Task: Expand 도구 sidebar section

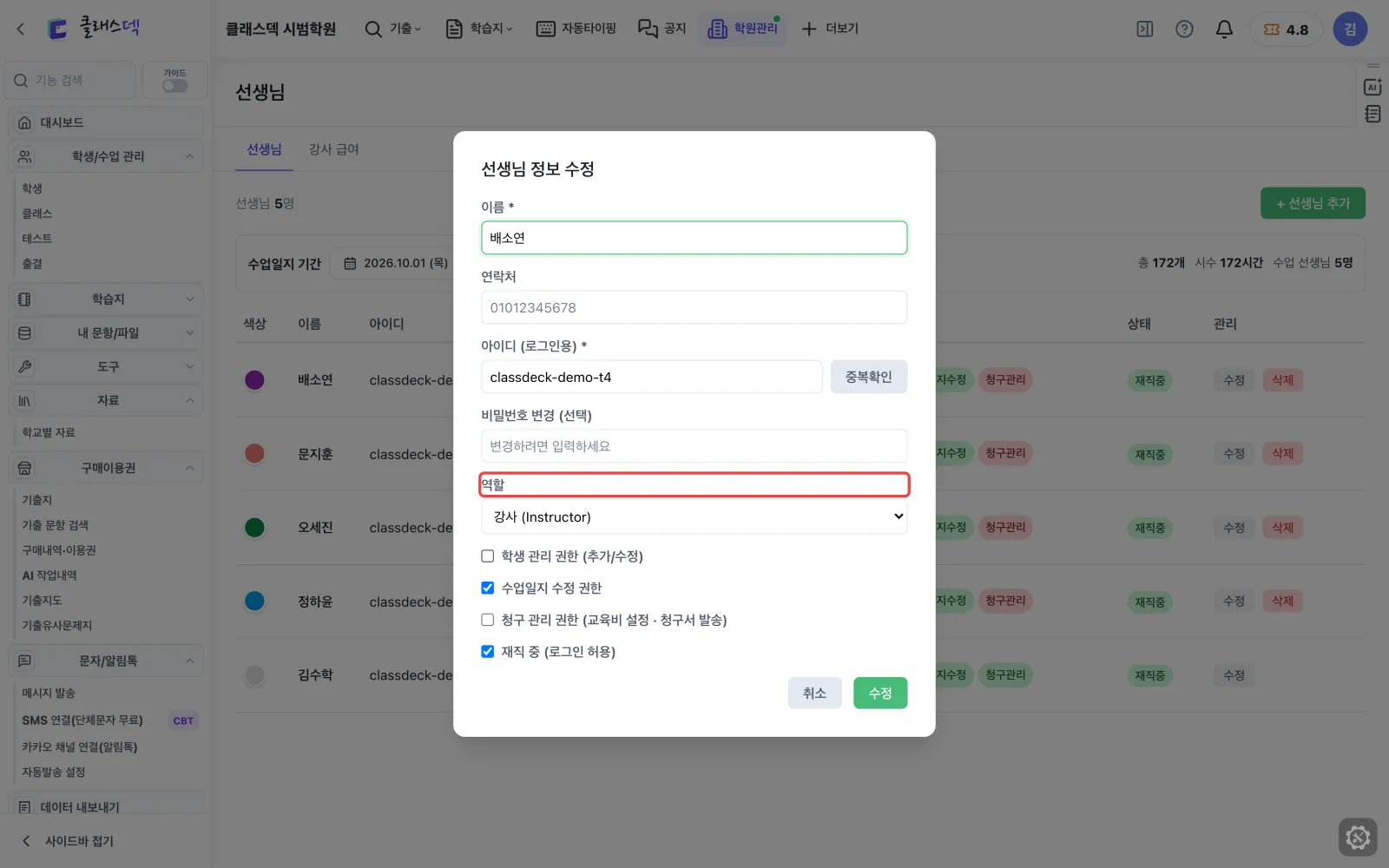Action: click(106, 366)
